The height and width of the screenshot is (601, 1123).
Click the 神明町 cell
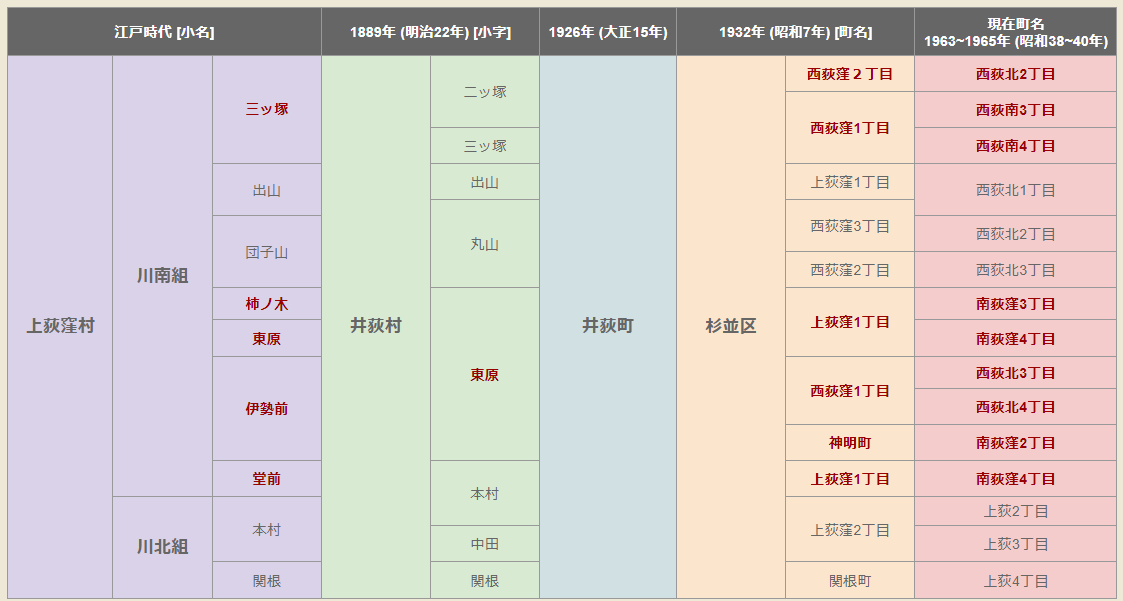click(850, 443)
